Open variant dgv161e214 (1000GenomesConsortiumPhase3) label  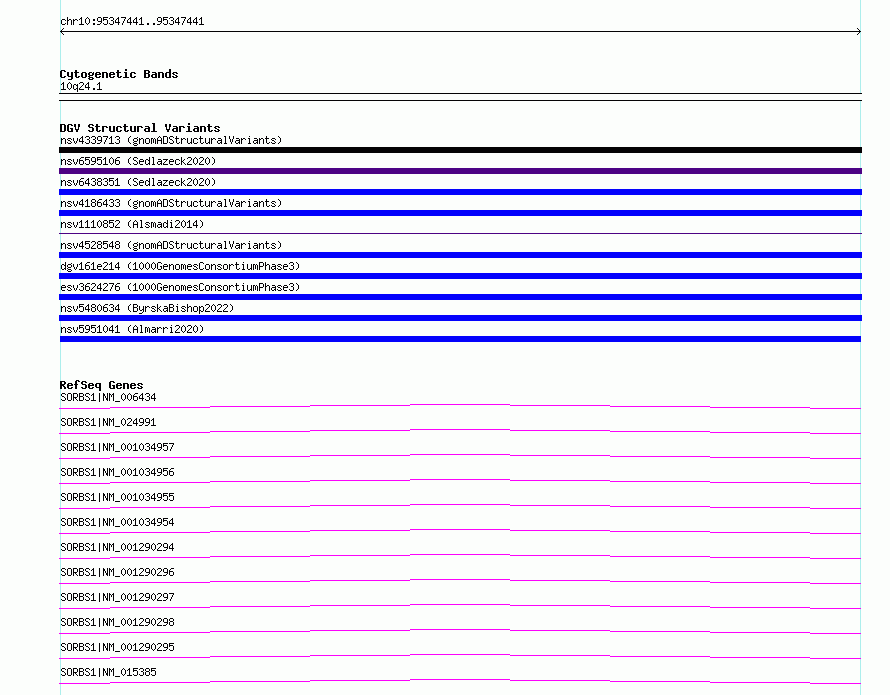point(180,266)
